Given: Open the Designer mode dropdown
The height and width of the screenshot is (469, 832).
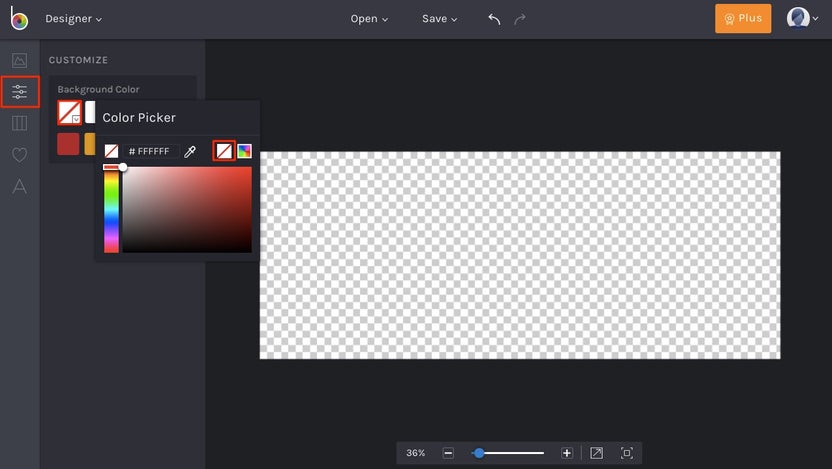Looking at the screenshot, I should (73, 19).
